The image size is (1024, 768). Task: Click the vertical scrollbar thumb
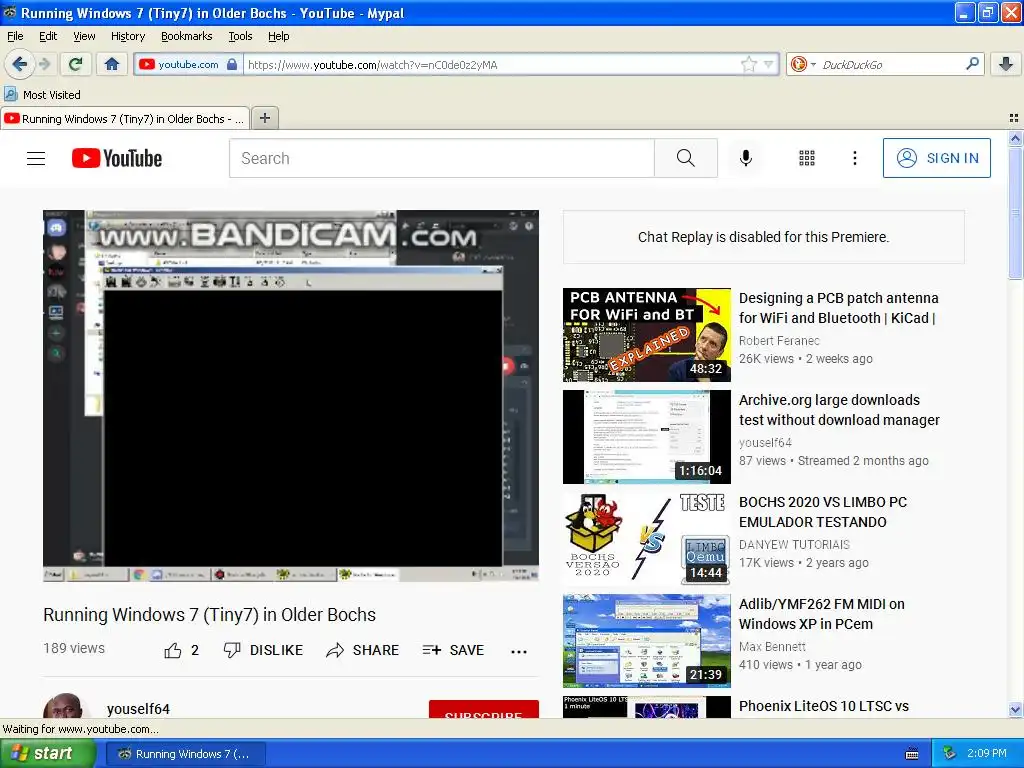click(1015, 212)
